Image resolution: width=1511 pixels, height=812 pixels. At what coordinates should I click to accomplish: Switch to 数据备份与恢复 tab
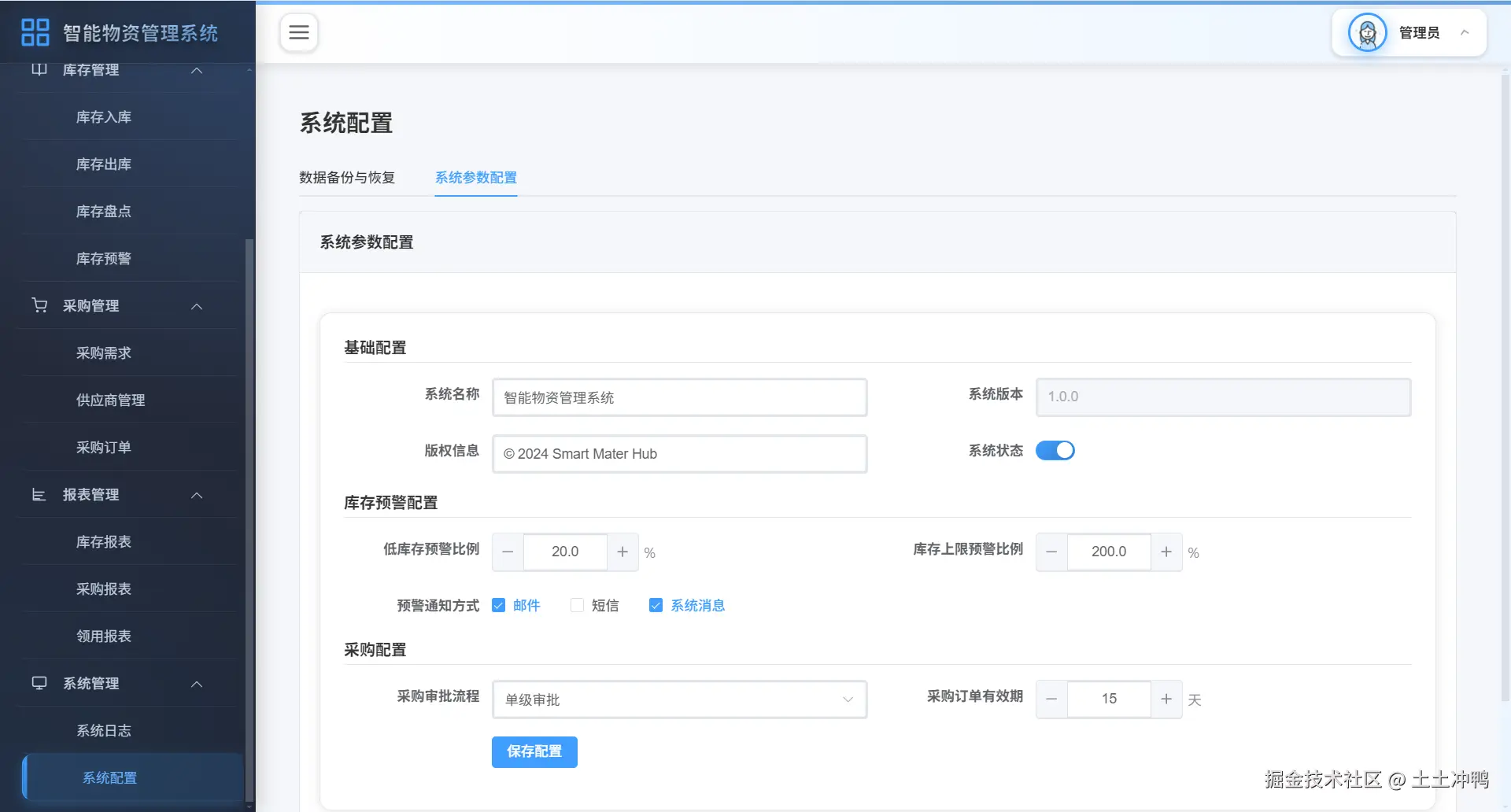pos(347,177)
